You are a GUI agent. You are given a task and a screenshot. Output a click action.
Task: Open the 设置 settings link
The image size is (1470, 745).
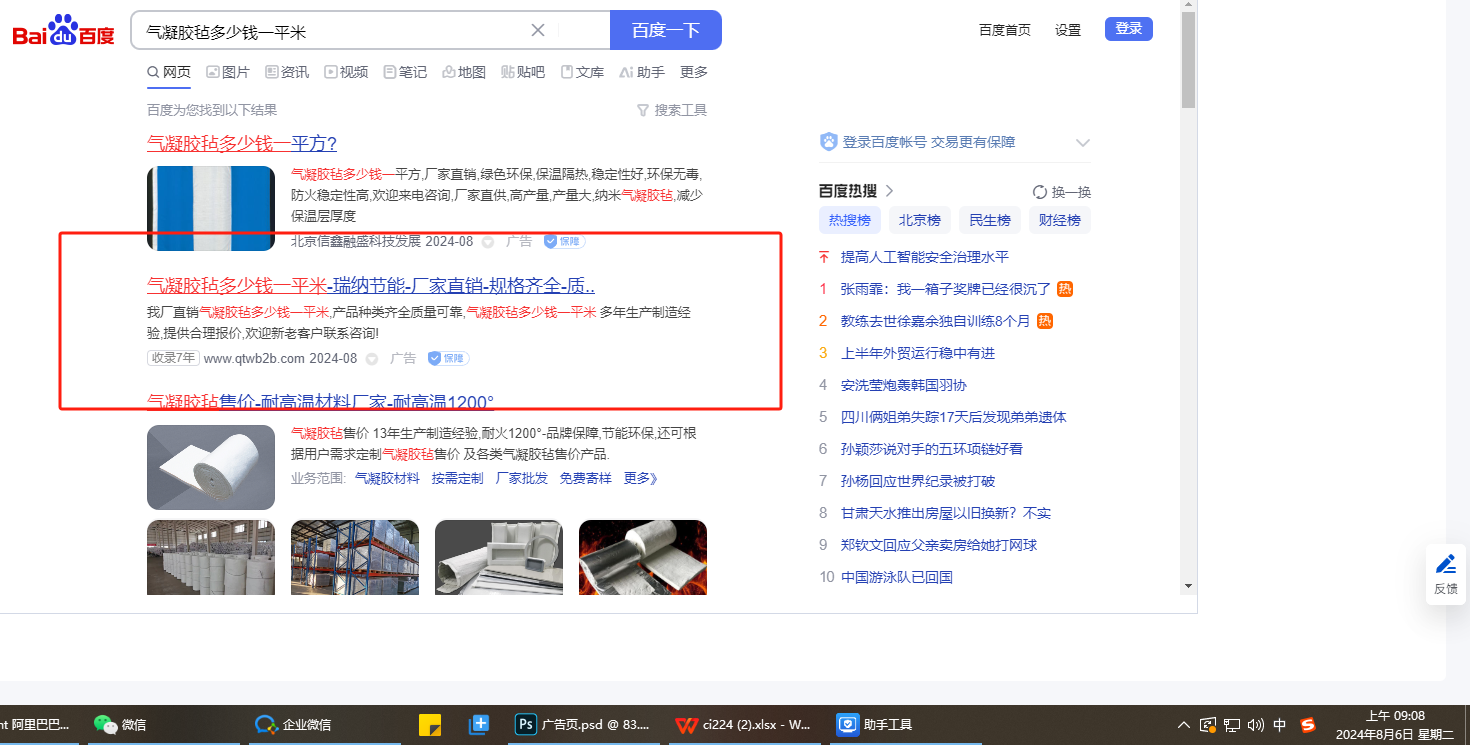1068,30
